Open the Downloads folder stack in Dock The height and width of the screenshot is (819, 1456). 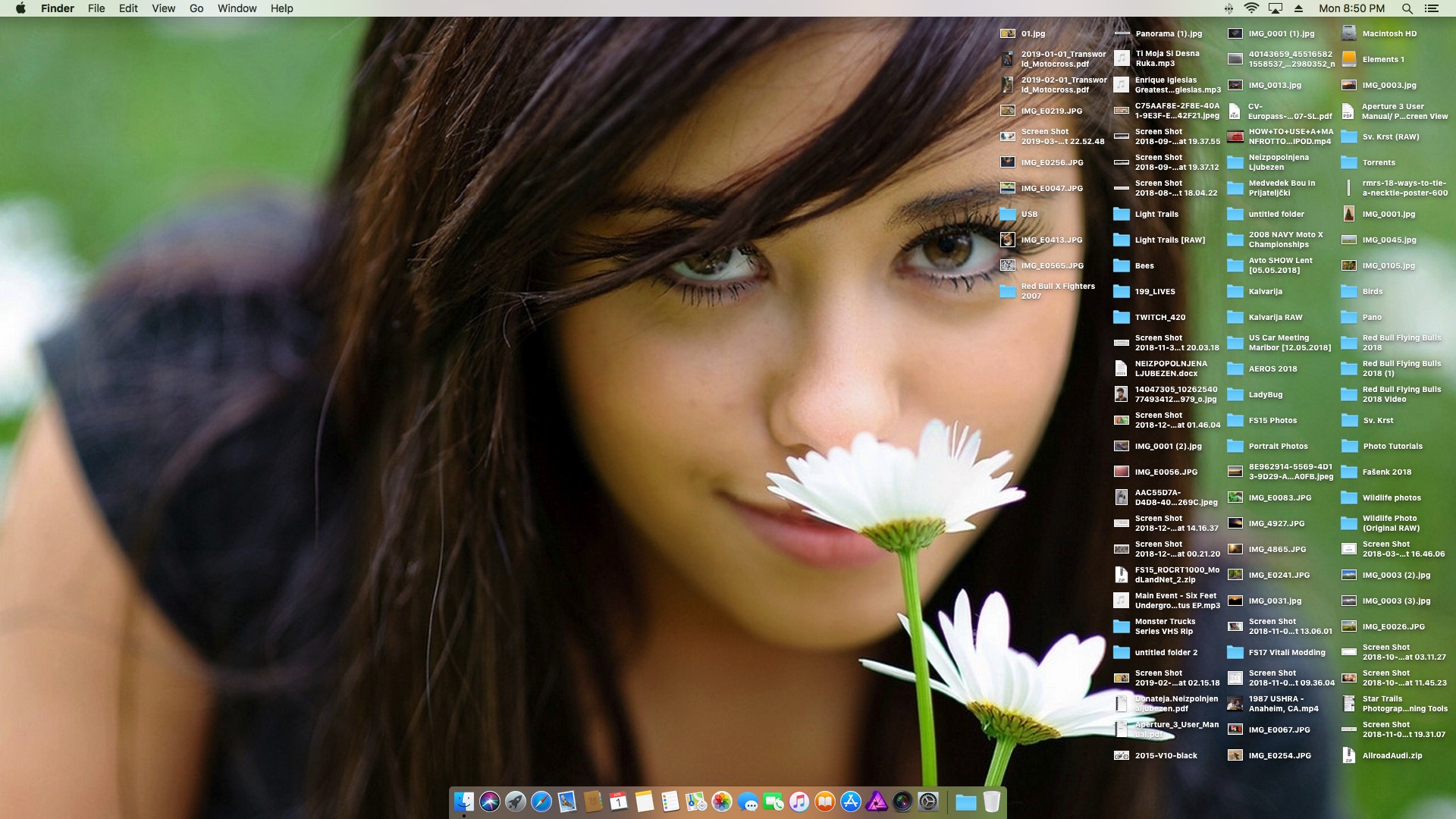(965, 802)
